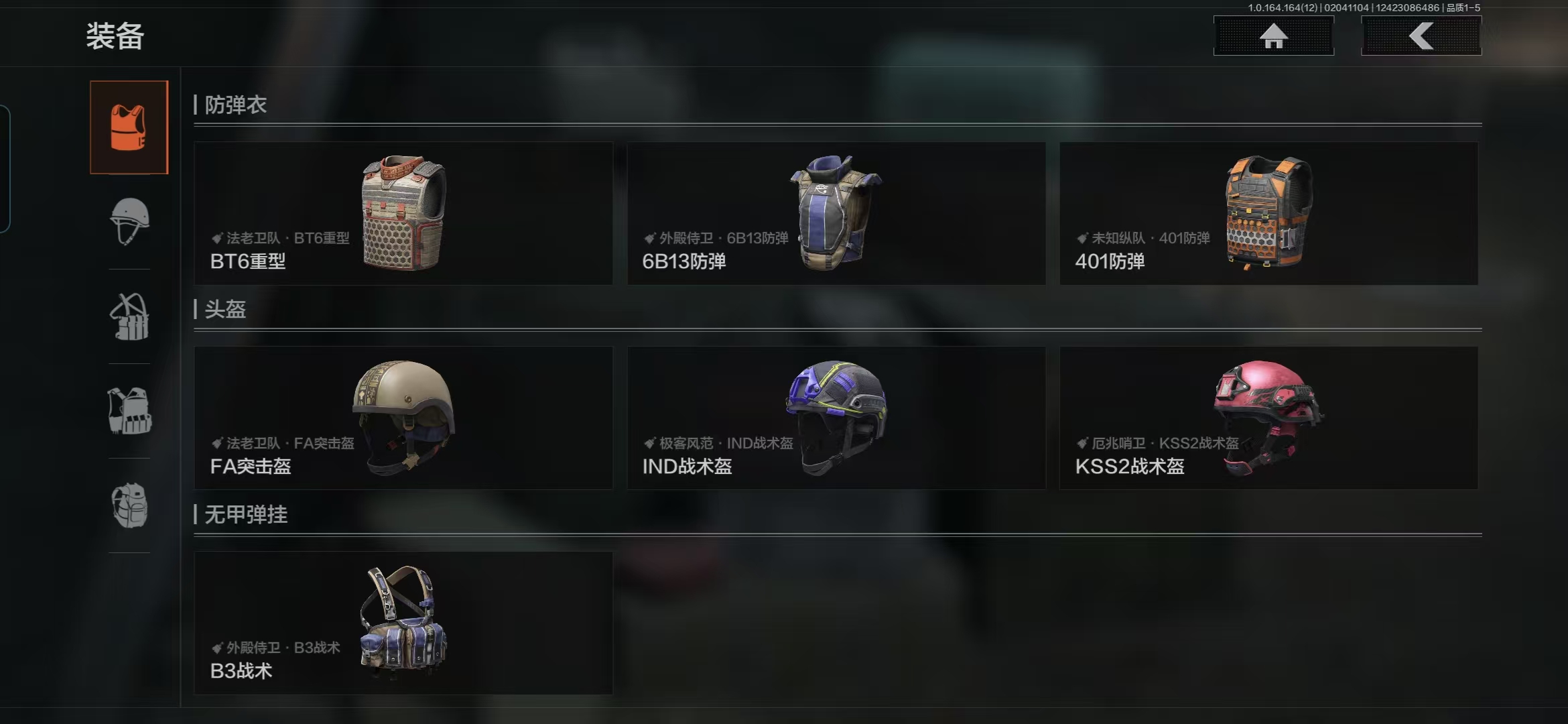The image size is (1568, 724).
Task: Click the 法老卫队 · BT6重型 skin label
Action: 287,238
